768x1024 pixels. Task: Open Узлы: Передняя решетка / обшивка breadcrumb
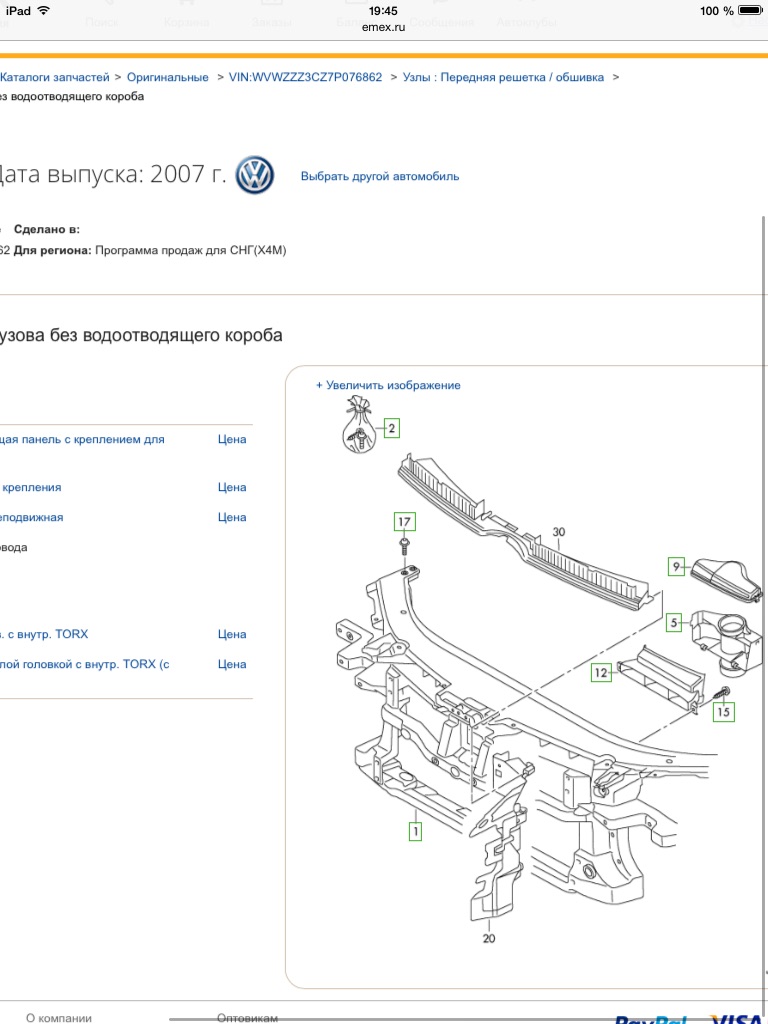point(503,77)
